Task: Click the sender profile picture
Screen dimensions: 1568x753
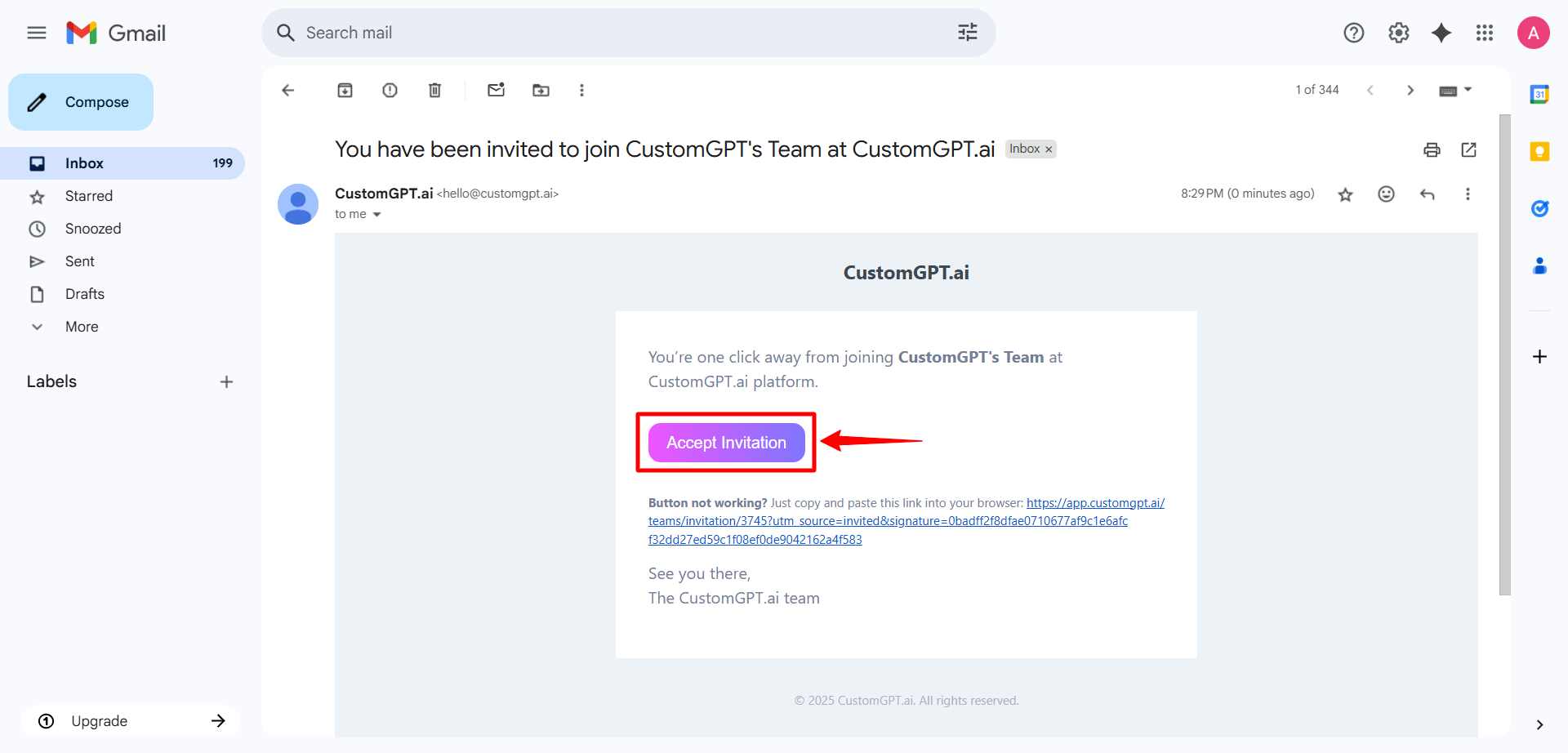Action: click(298, 204)
